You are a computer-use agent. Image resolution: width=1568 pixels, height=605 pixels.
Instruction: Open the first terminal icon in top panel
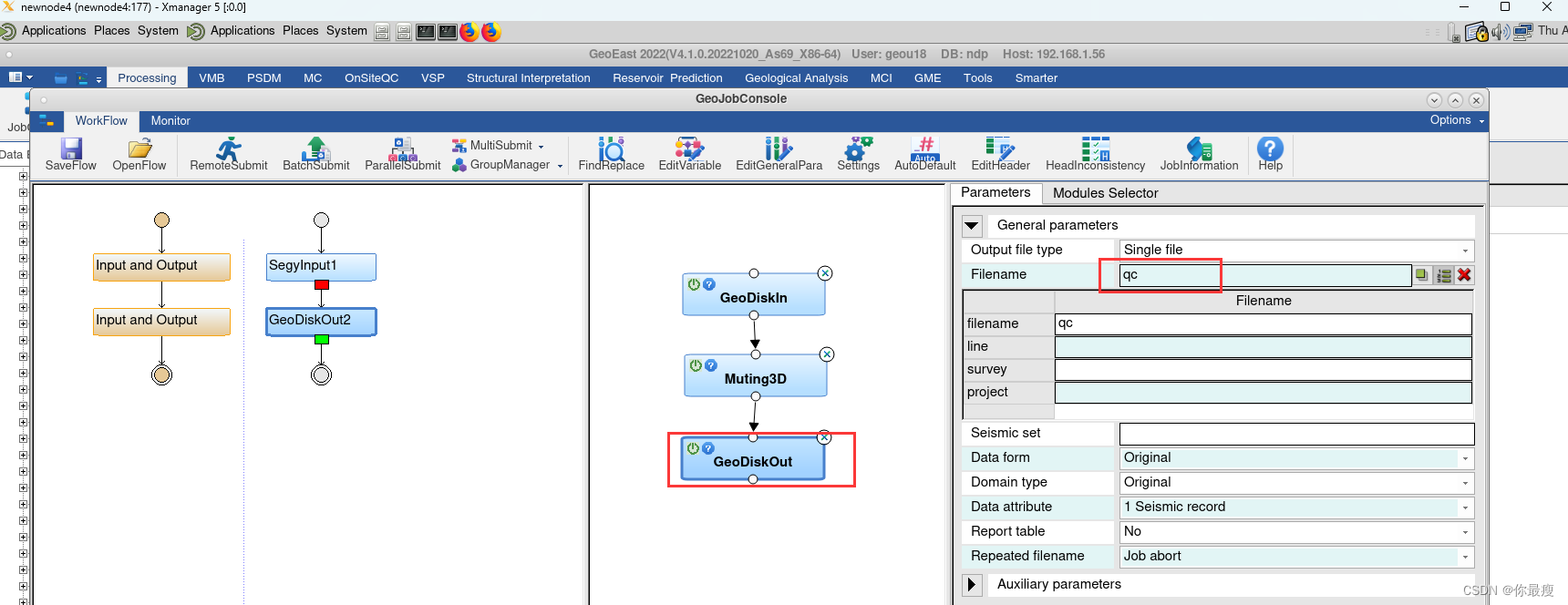(x=426, y=32)
